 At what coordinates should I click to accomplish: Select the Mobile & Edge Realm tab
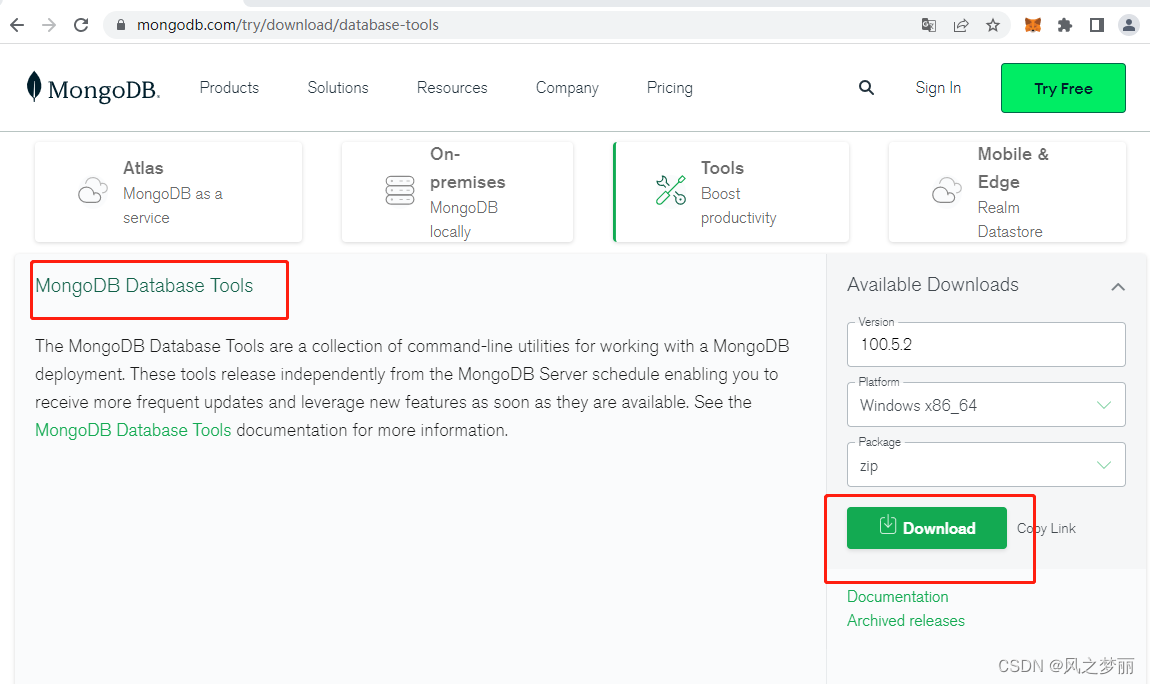pos(1007,192)
